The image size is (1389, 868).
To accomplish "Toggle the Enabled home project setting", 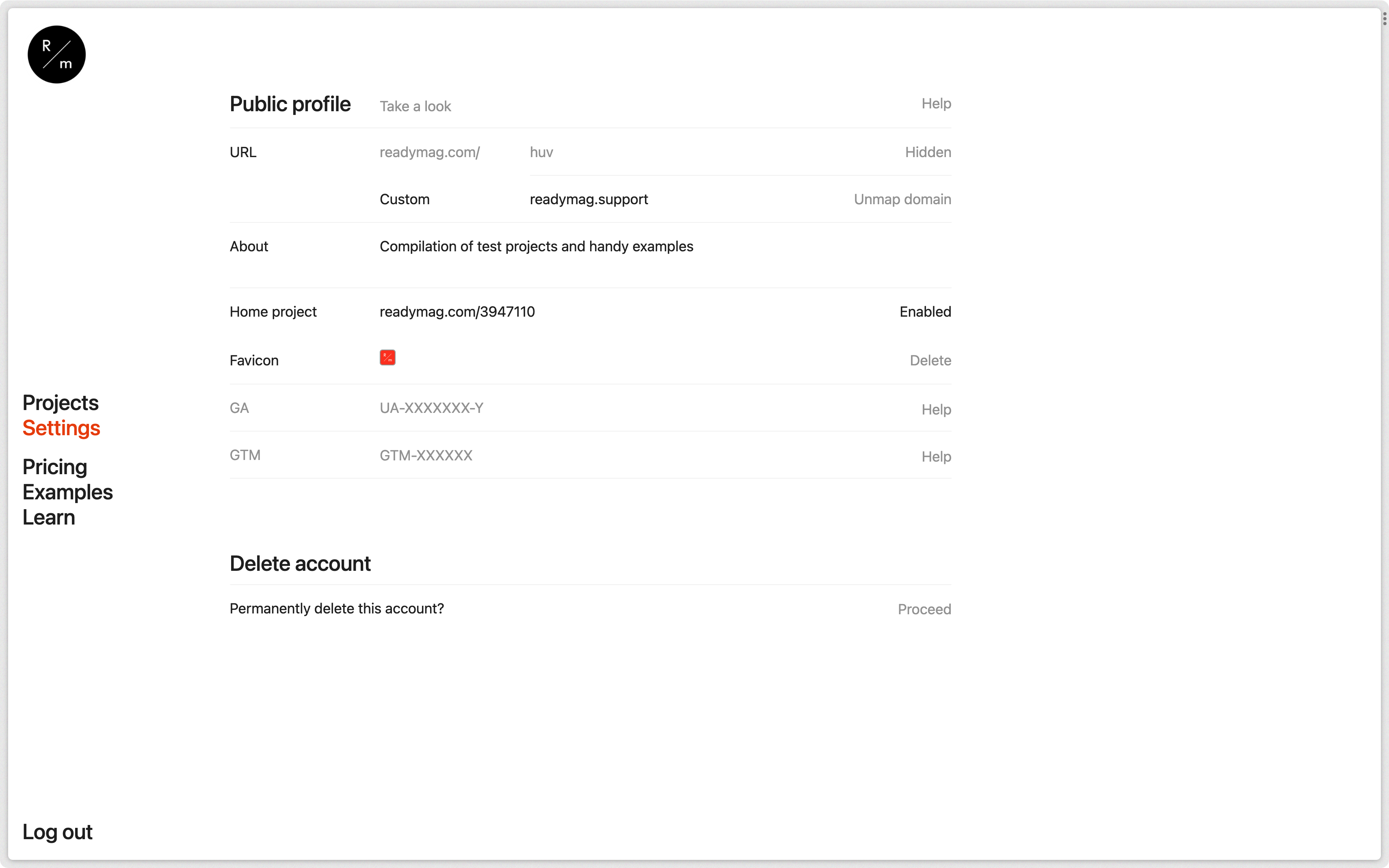I will (925, 312).
